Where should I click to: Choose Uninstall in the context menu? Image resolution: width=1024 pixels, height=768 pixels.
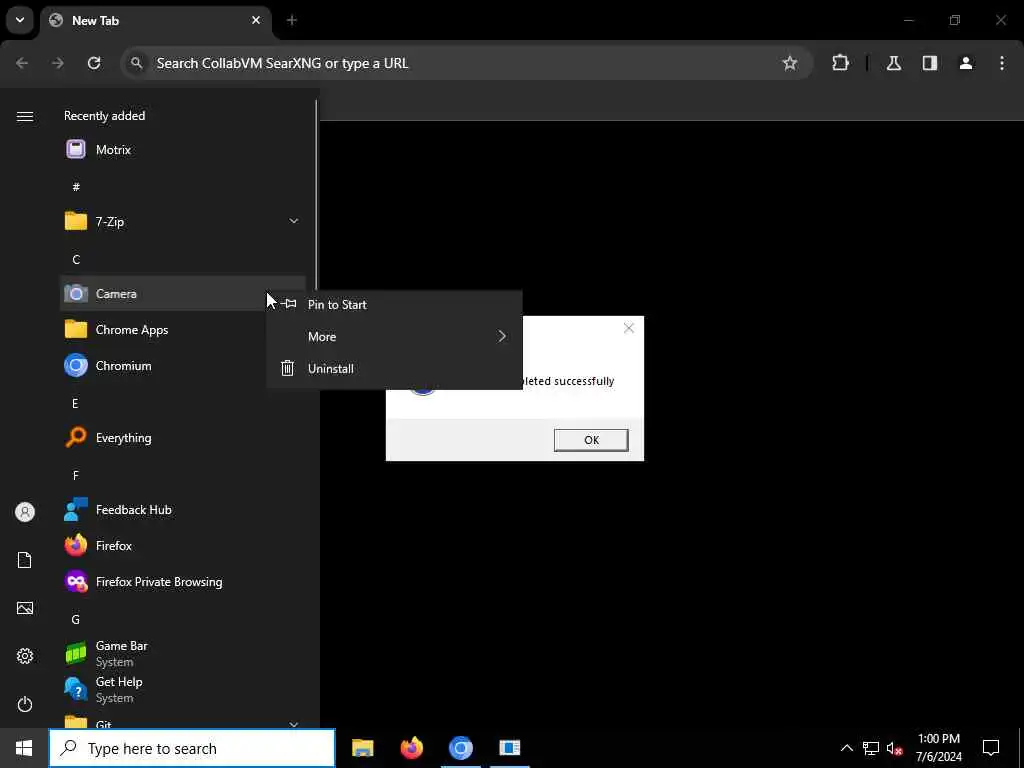point(394,368)
